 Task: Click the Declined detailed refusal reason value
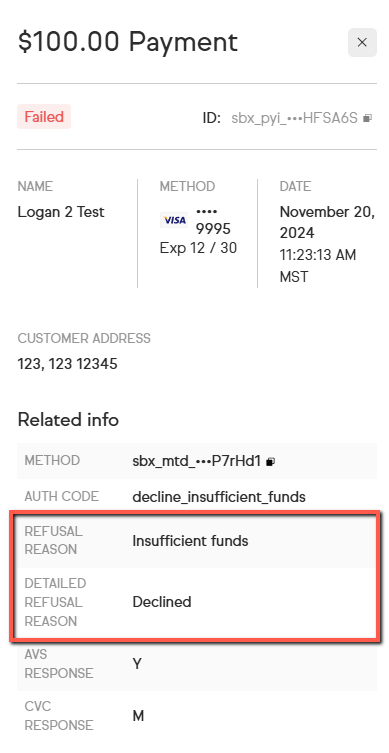(x=162, y=602)
